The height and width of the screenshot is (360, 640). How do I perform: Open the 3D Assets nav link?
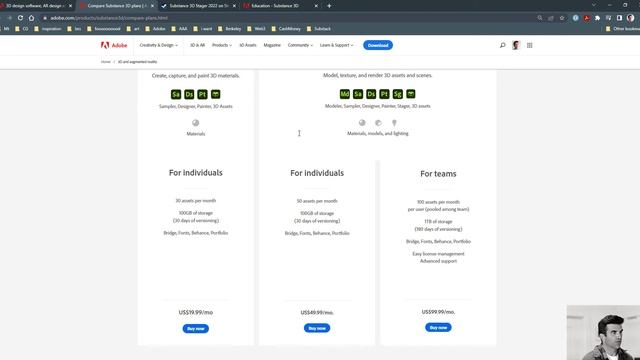pyautogui.click(x=248, y=45)
